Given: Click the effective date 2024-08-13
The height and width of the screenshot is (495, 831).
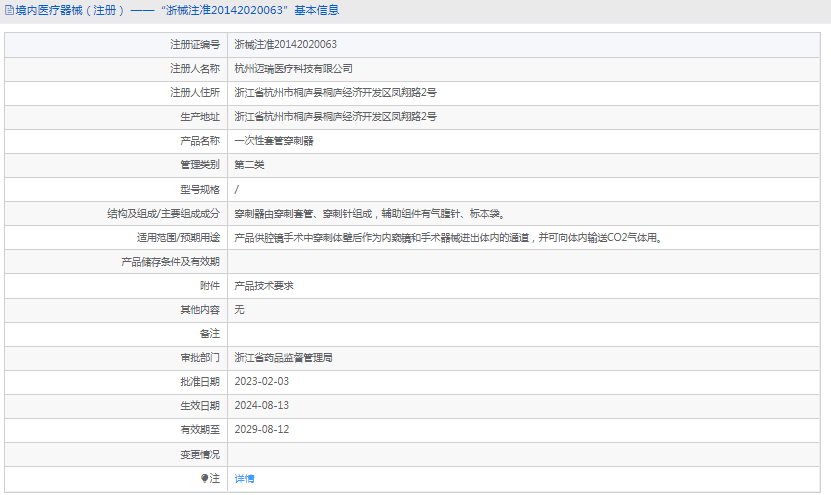Looking at the screenshot, I should [262, 405].
